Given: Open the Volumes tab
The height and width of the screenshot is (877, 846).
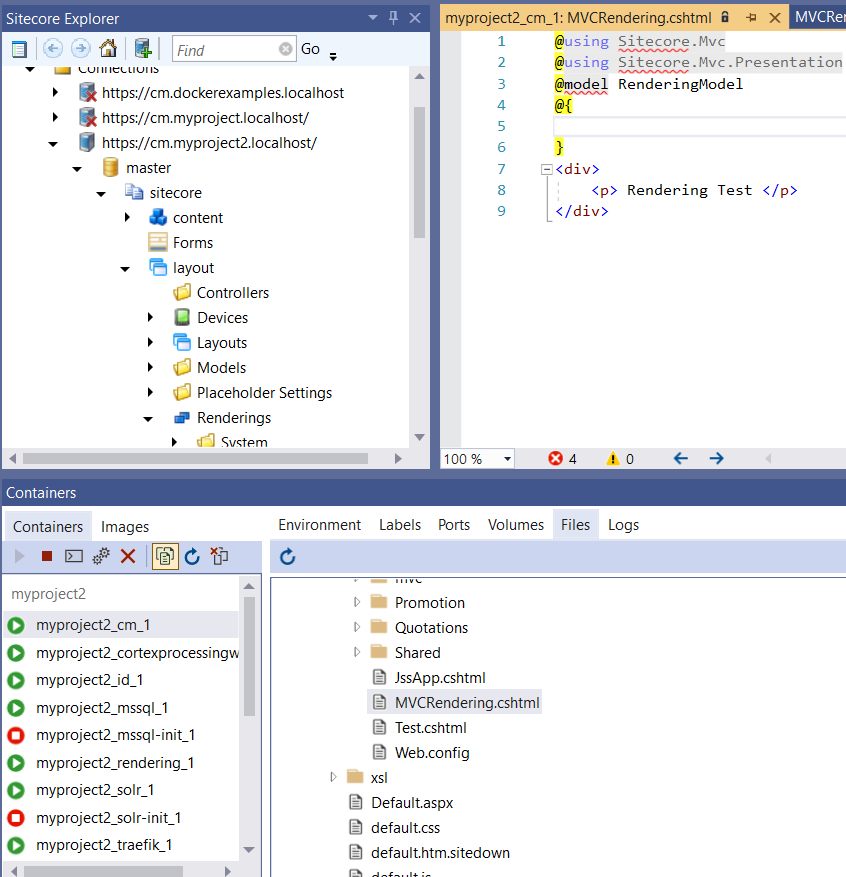Looking at the screenshot, I should click(516, 525).
